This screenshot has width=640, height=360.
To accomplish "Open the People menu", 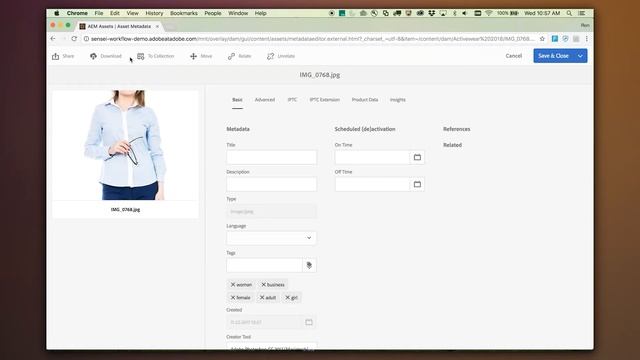I will (213, 13).
